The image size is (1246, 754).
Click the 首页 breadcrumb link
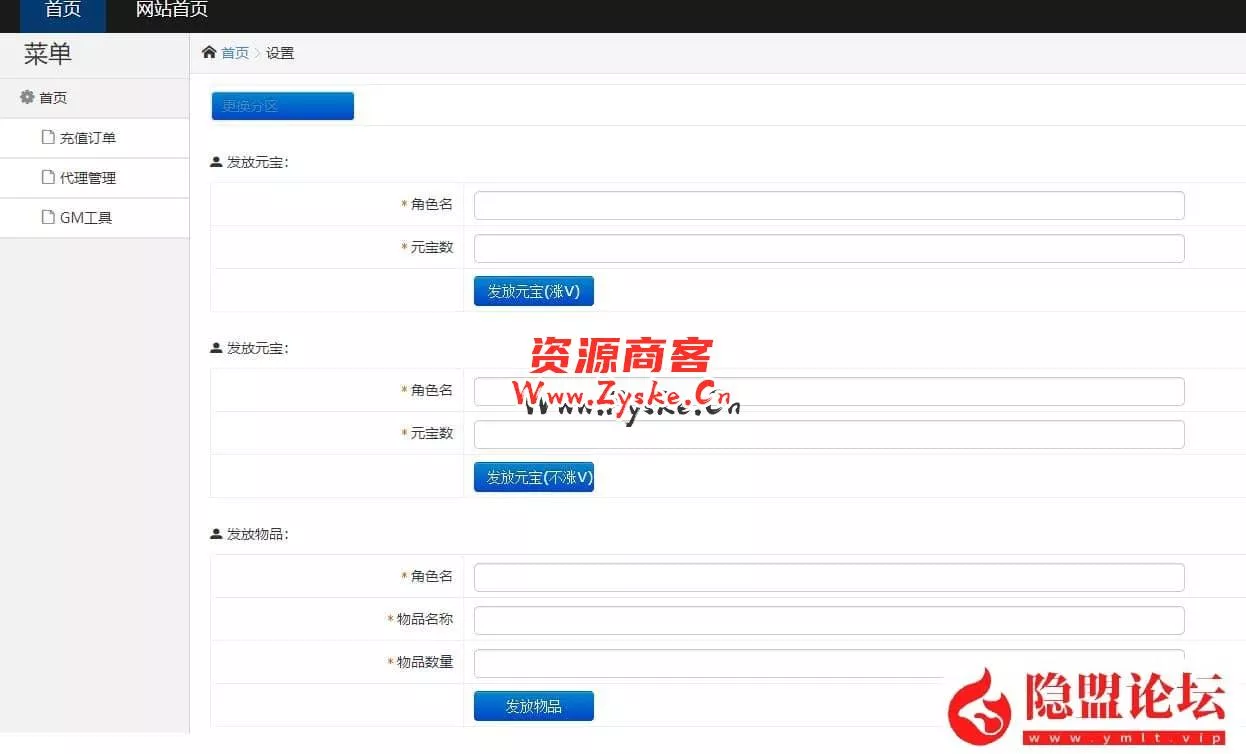pyautogui.click(x=235, y=53)
